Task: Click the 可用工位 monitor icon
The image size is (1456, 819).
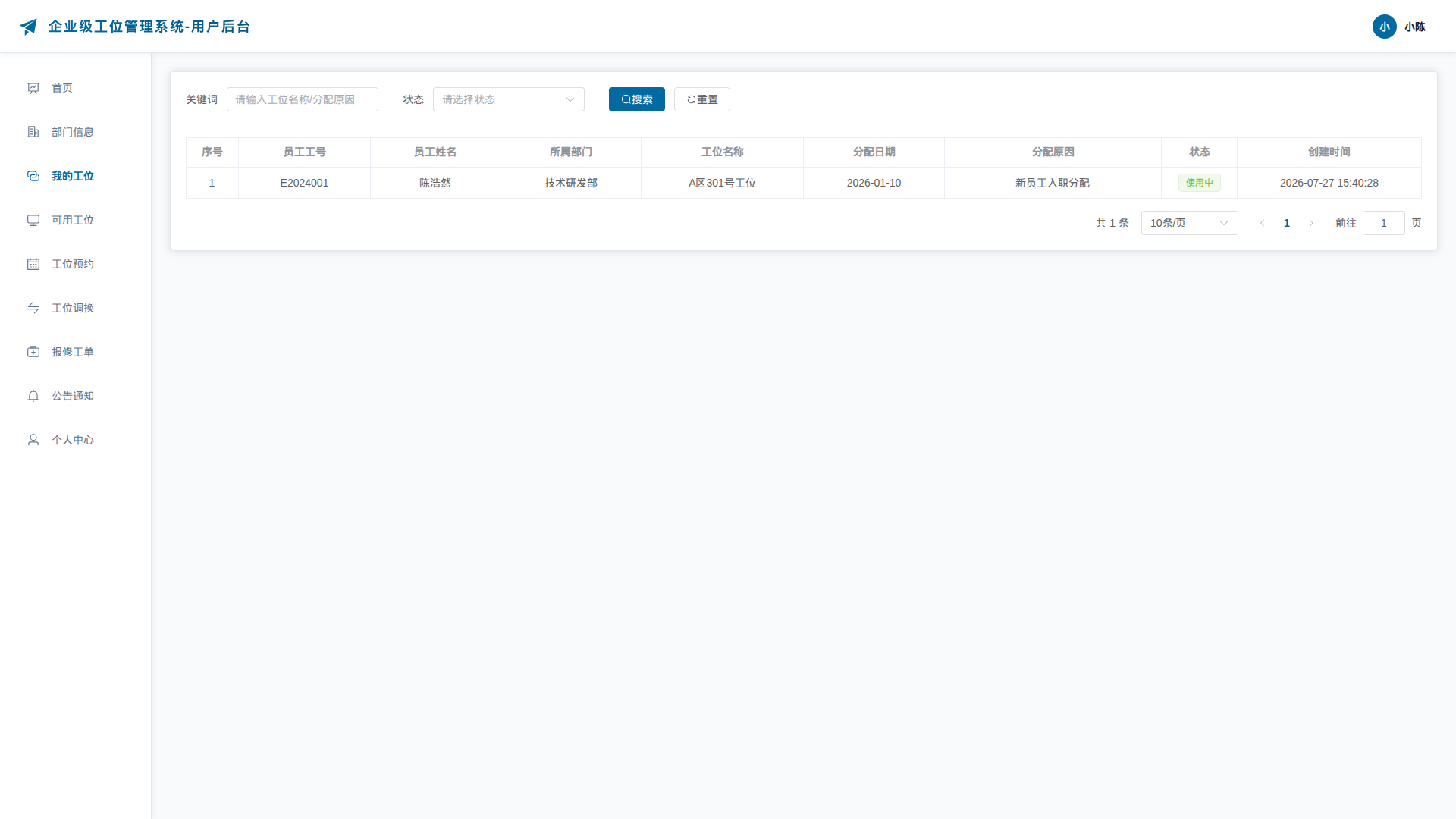Action: (33, 220)
